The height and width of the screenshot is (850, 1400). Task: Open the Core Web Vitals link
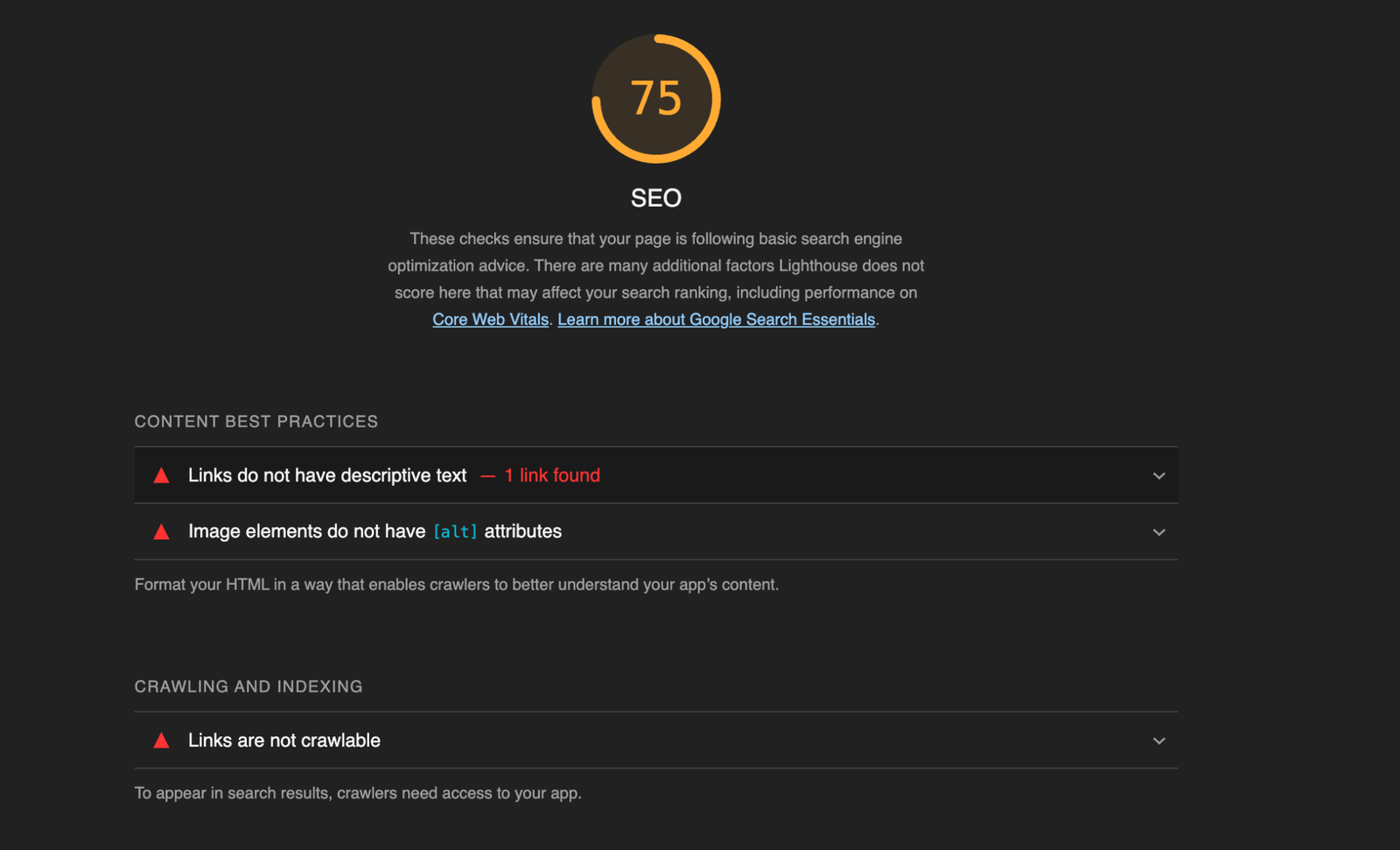[490, 320]
